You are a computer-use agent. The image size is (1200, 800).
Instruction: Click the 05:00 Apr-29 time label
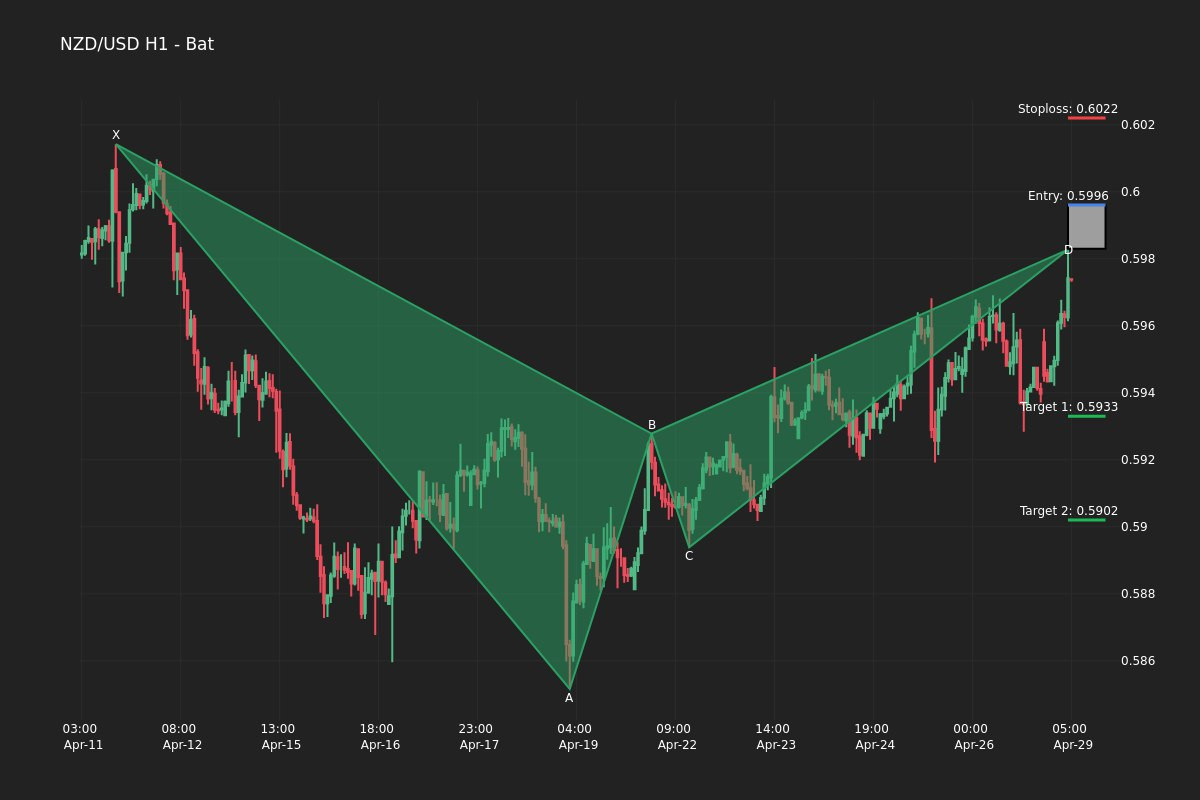[1071, 737]
